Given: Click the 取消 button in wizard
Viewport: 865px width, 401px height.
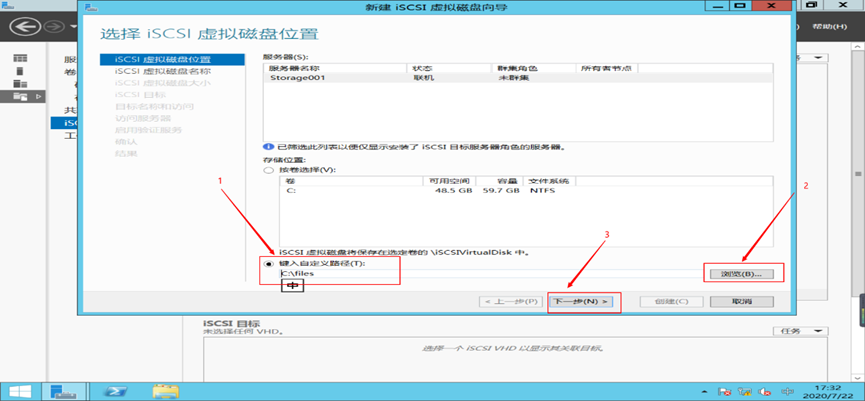Looking at the screenshot, I should (742, 302).
